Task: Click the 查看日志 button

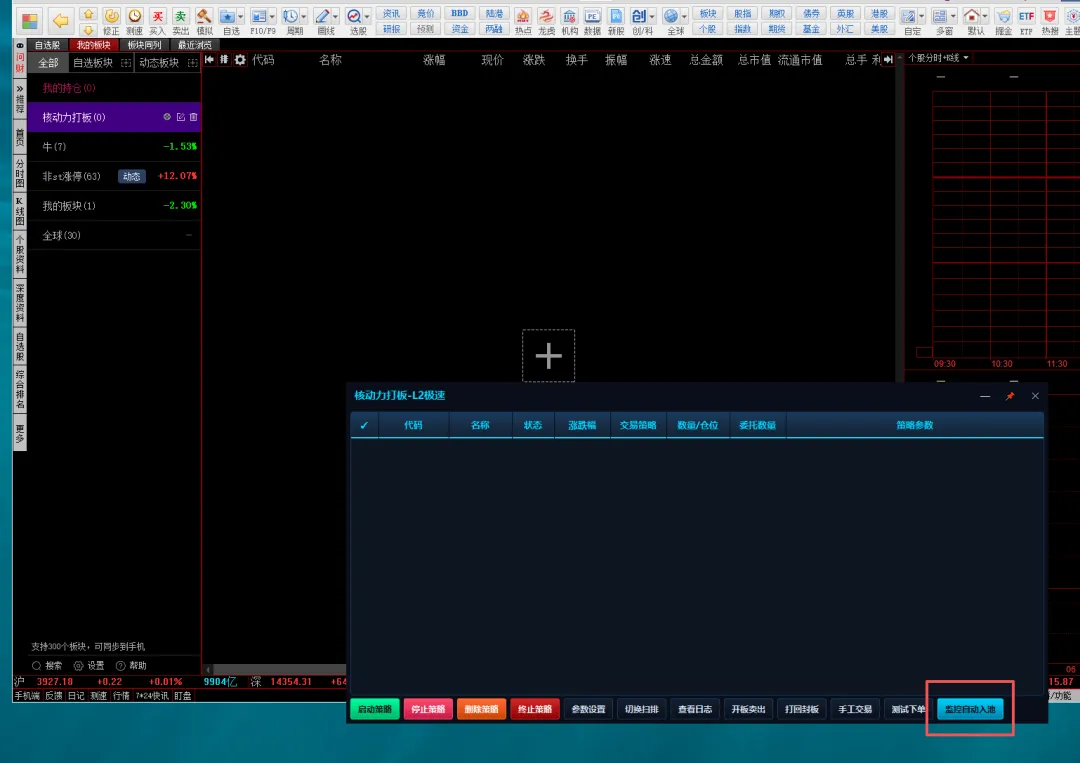Action: pyautogui.click(x=695, y=709)
